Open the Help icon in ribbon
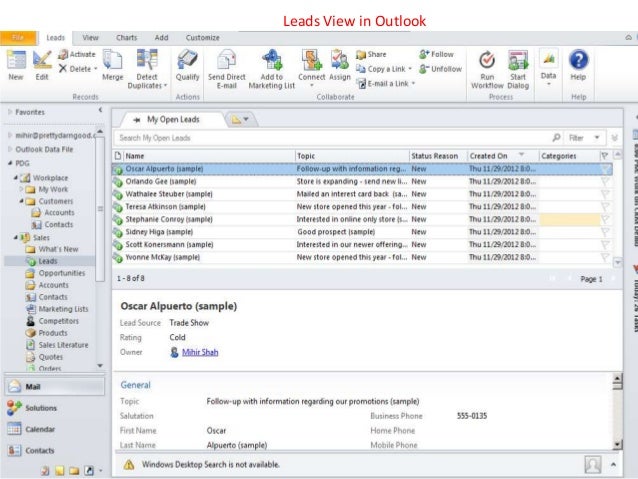The image size is (638, 479). click(x=578, y=60)
